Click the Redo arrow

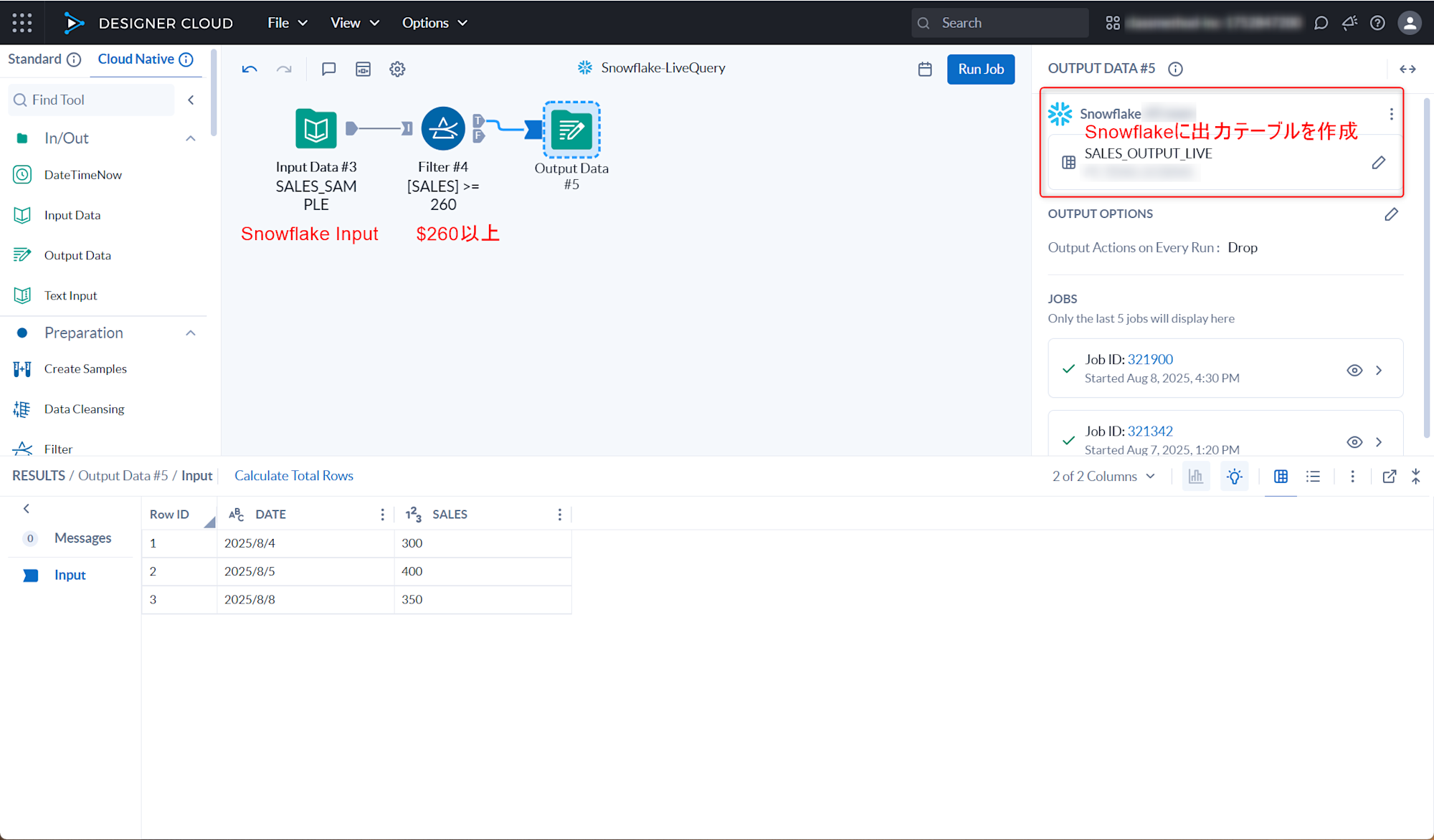pos(284,70)
